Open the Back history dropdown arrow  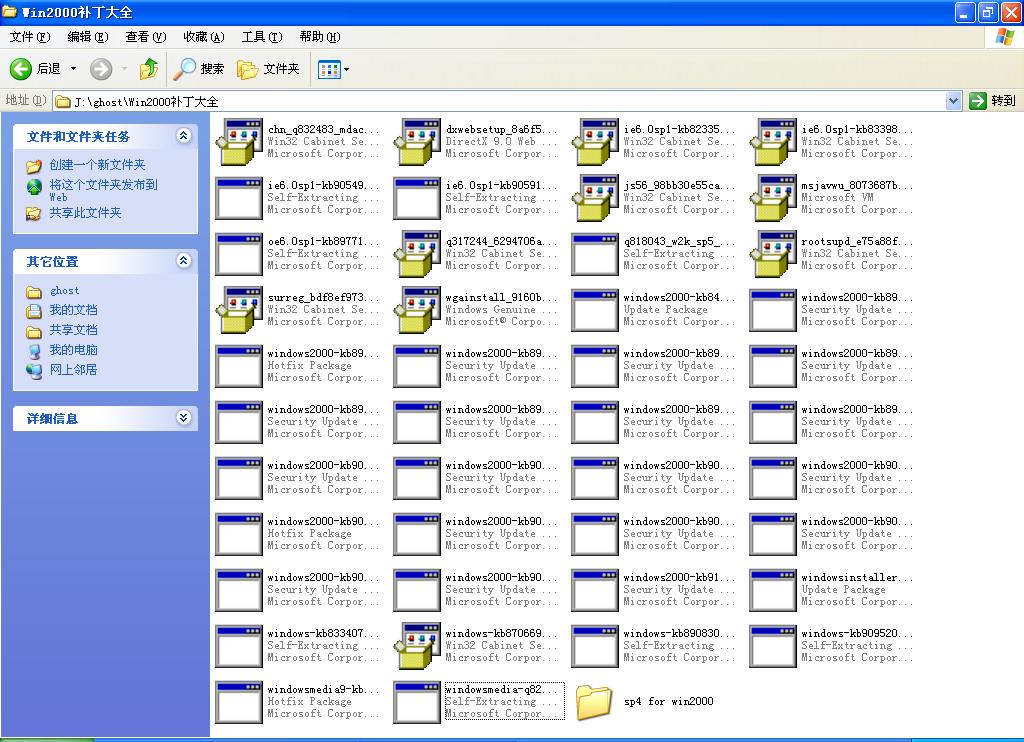coord(73,69)
